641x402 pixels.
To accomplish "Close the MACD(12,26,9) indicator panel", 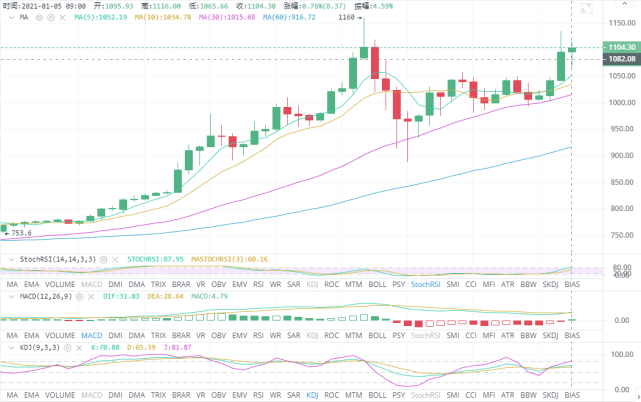I will [91, 296].
